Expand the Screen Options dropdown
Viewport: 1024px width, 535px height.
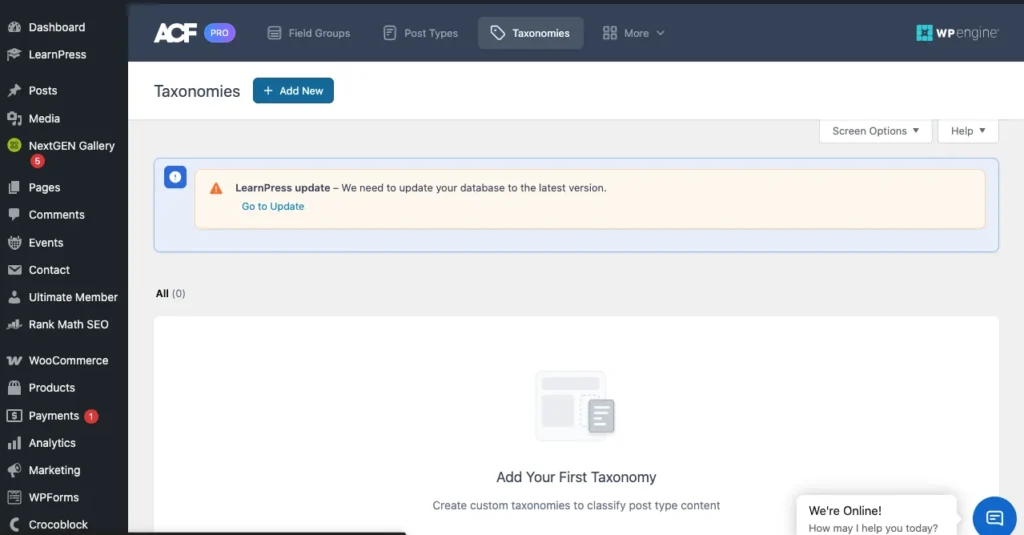point(875,131)
